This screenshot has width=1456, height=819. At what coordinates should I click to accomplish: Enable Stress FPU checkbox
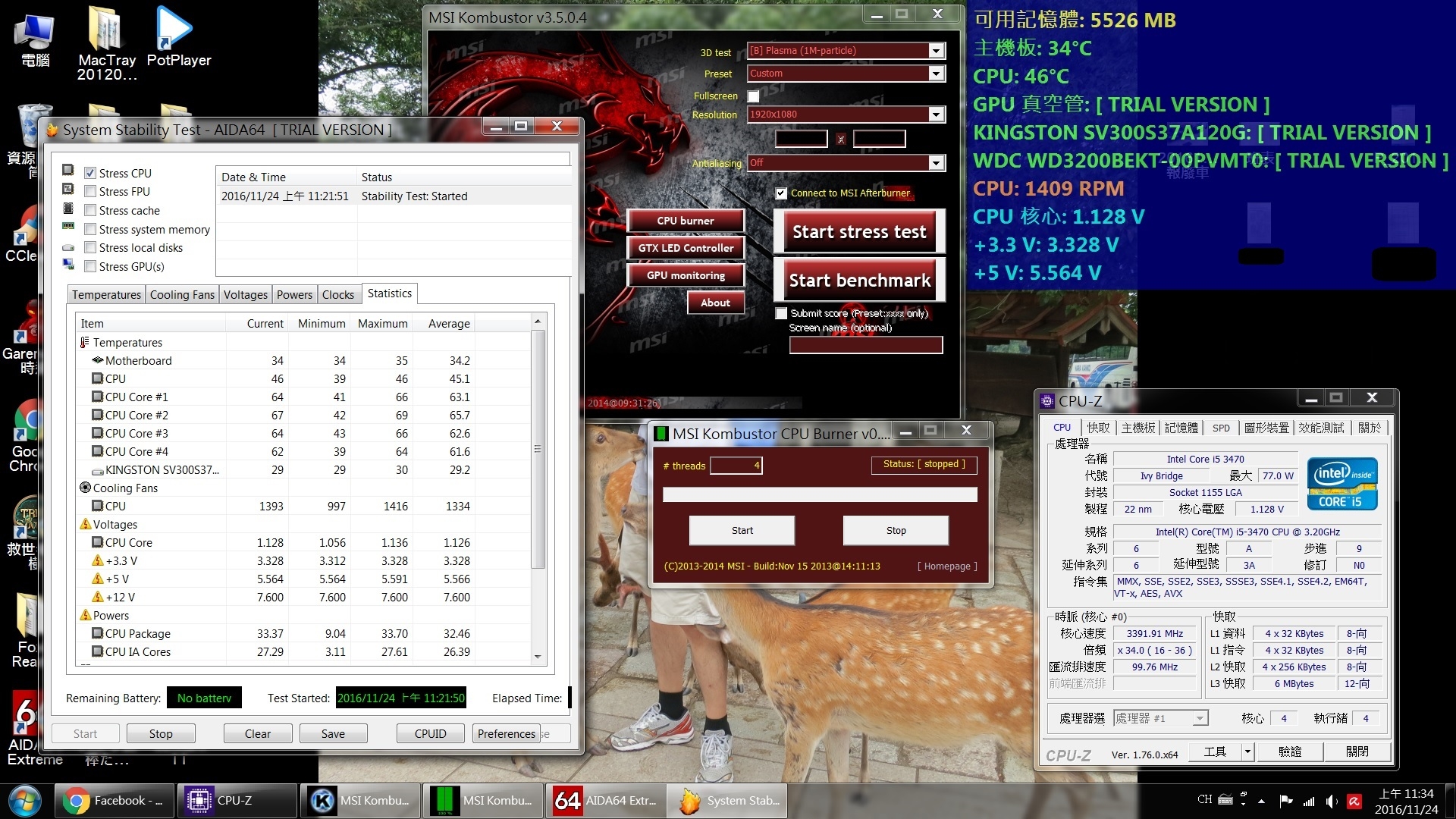tap(90, 191)
